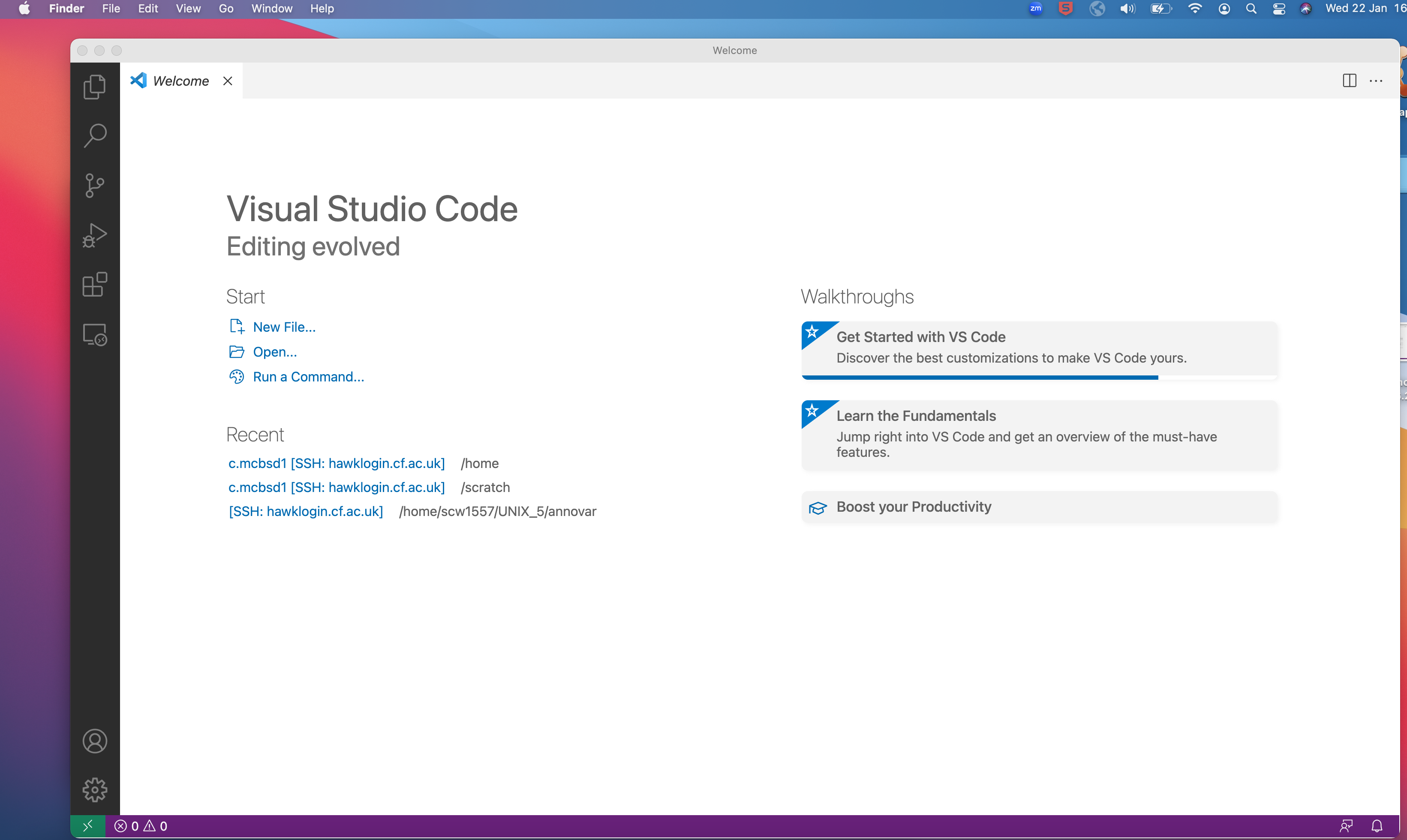Open the Accounts menu icon
Image resolution: width=1407 pixels, height=840 pixels.
[95, 741]
